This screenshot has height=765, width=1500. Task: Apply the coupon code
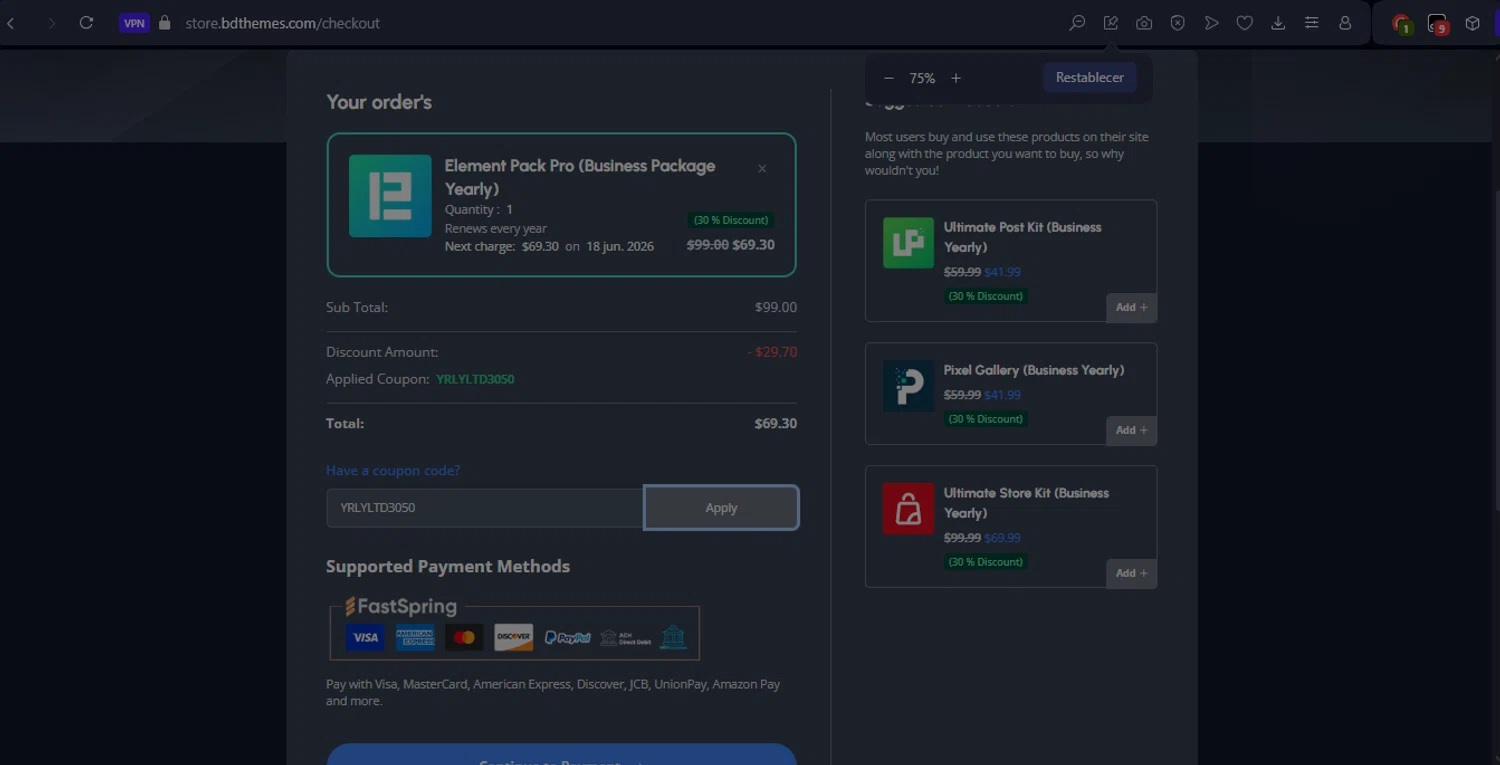[721, 507]
